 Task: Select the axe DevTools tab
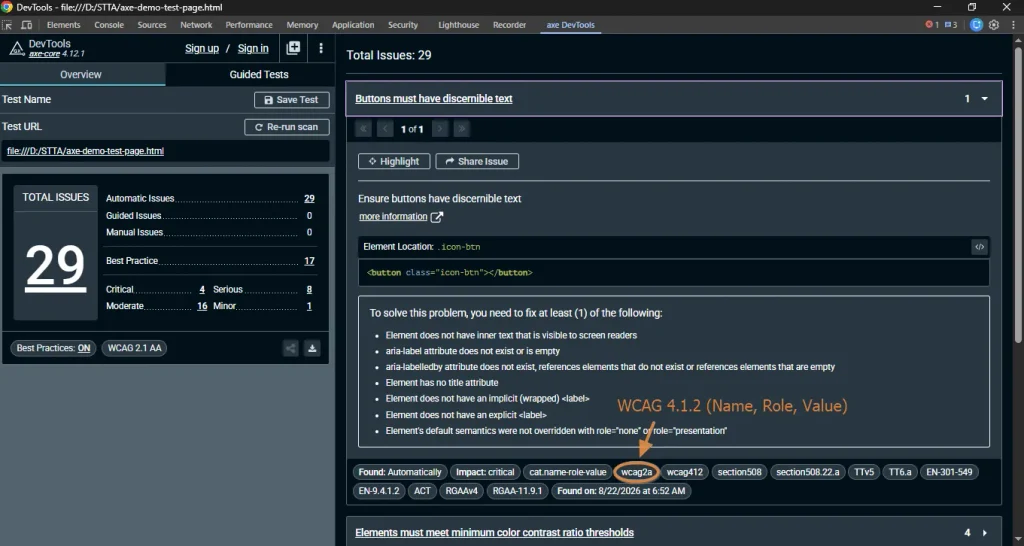pos(571,25)
